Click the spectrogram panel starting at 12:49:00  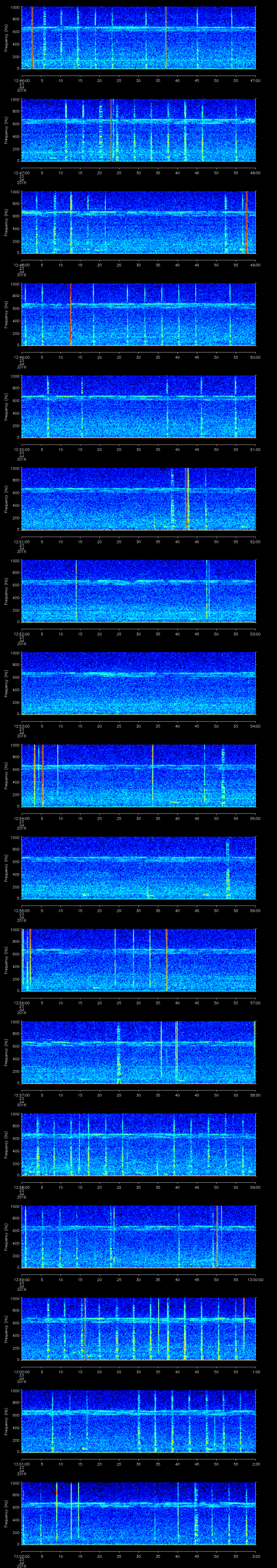[x=138, y=315]
